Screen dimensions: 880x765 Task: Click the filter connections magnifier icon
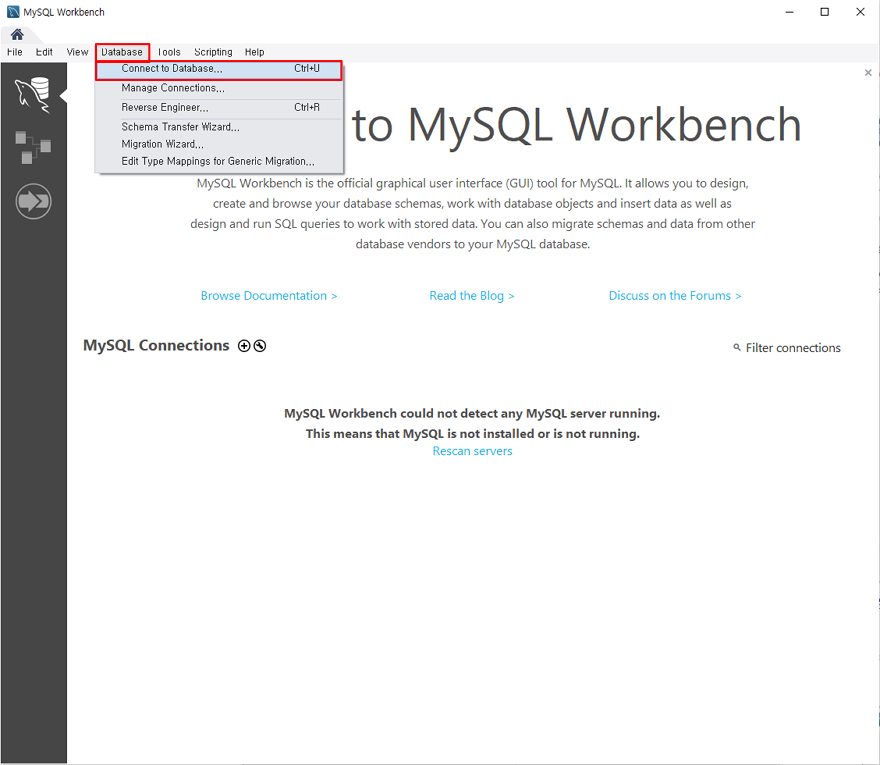[737, 347]
